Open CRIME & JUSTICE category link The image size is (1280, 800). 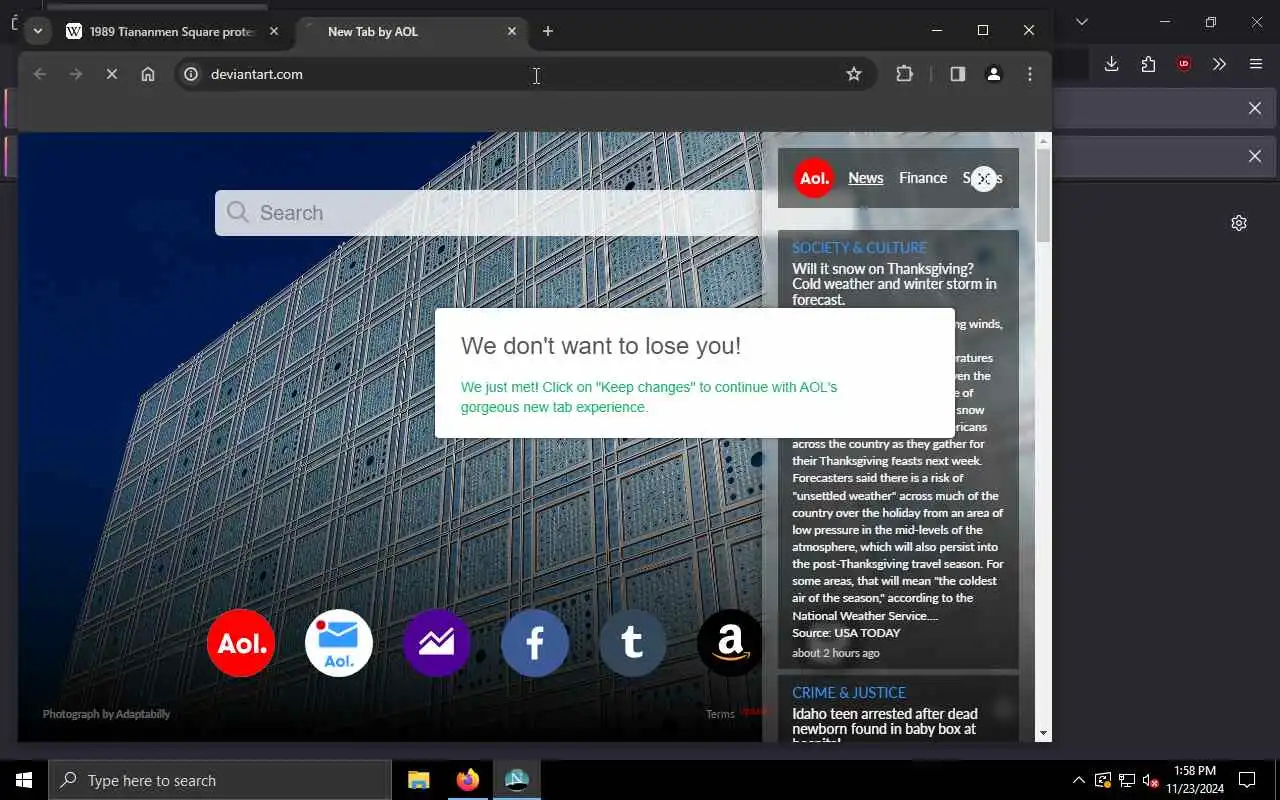(849, 693)
